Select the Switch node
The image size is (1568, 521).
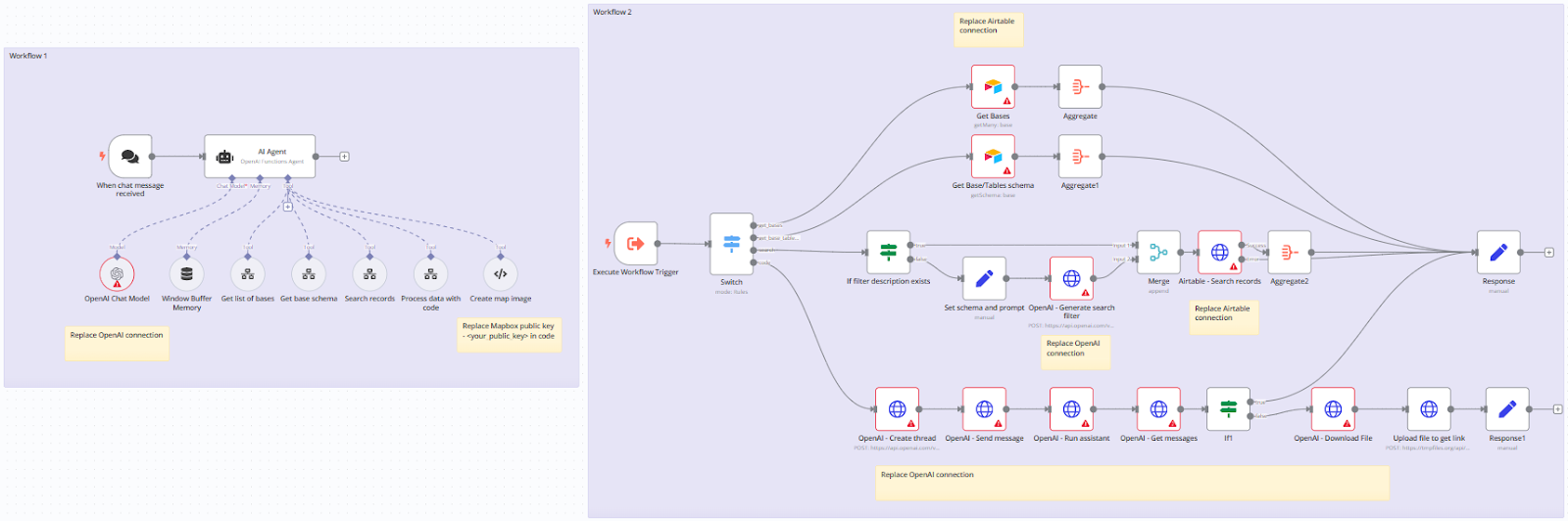point(731,244)
